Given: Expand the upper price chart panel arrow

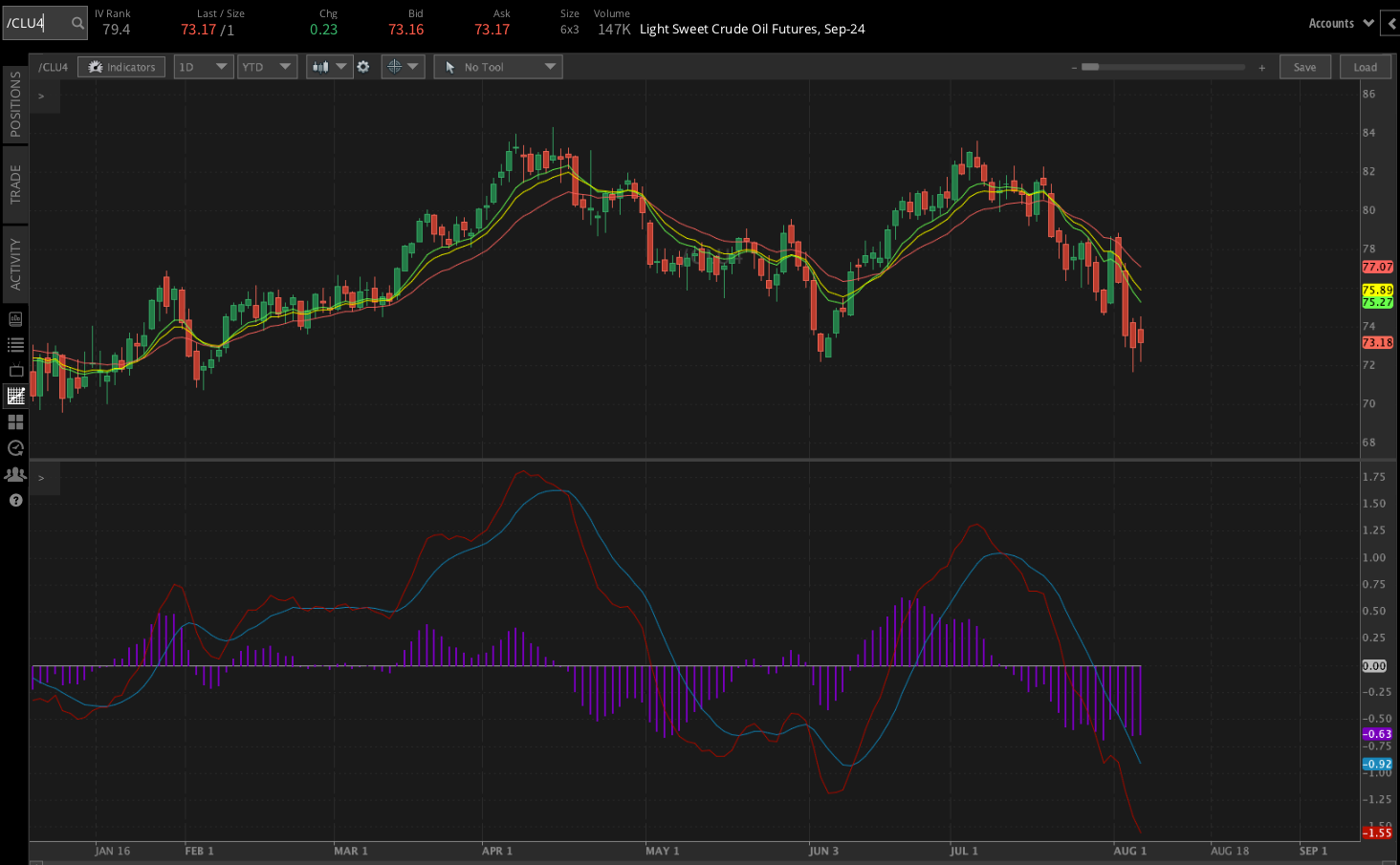Looking at the screenshot, I should coord(41,97).
